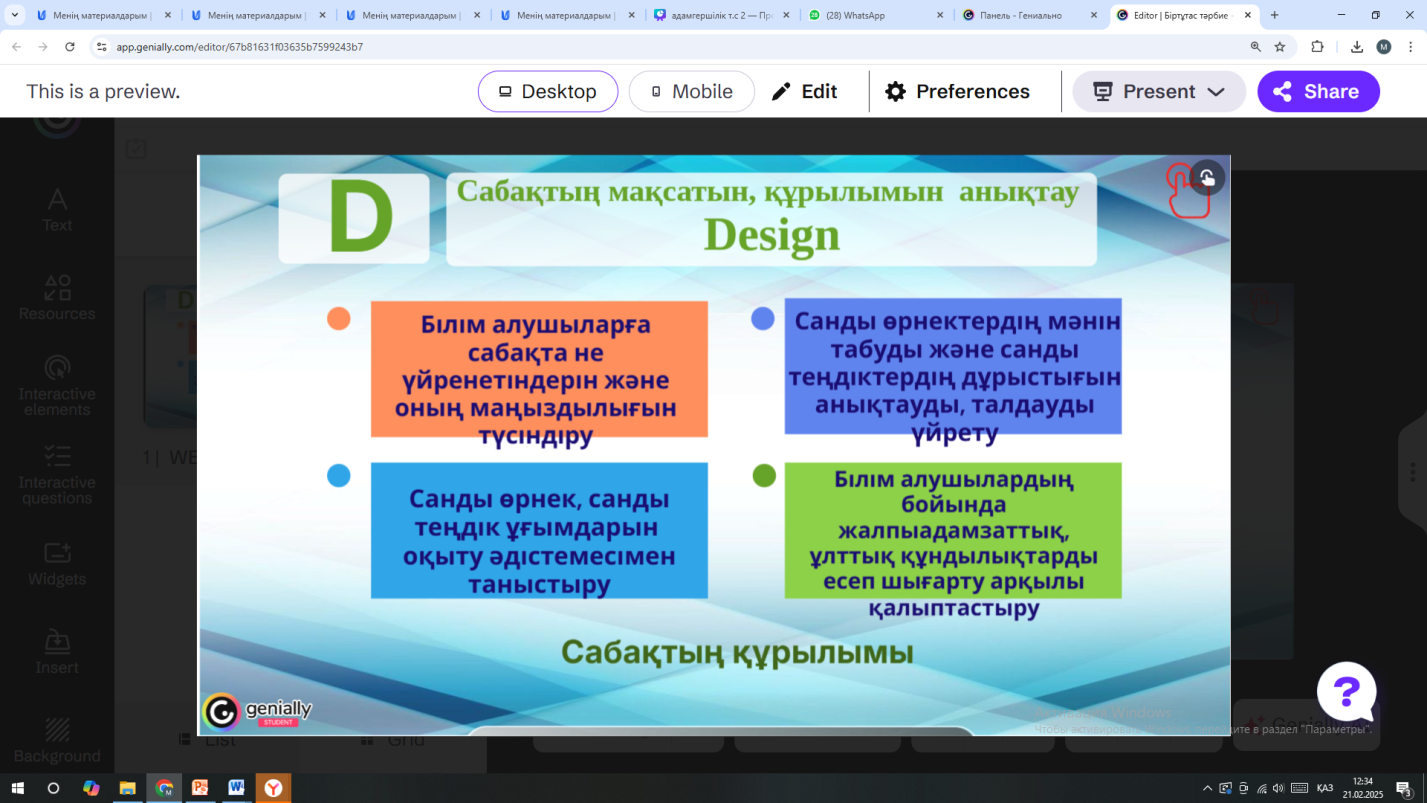The height and width of the screenshot is (803, 1427).
Task: Click the green box starting Білім алушылардың
Action: [x=953, y=531]
